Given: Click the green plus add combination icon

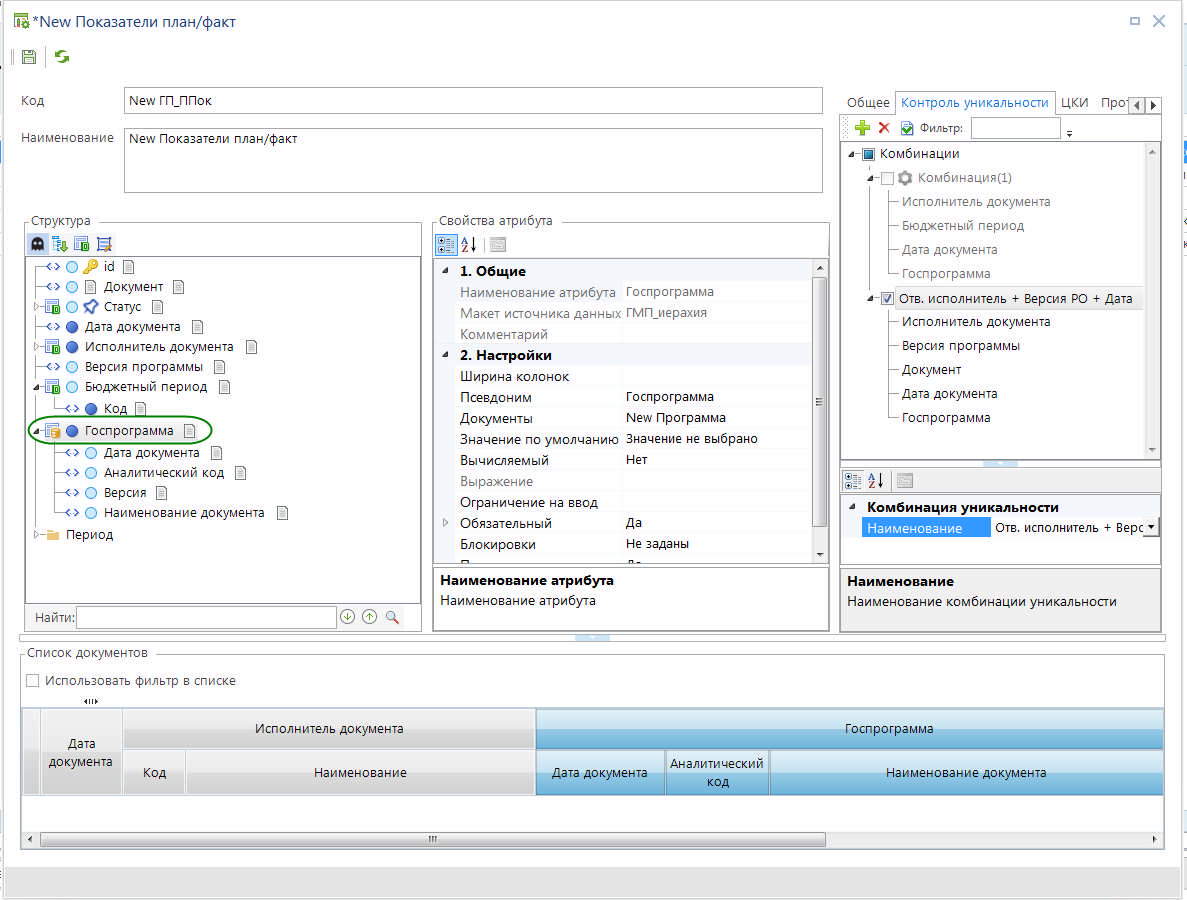Looking at the screenshot, I should point(862,128).
